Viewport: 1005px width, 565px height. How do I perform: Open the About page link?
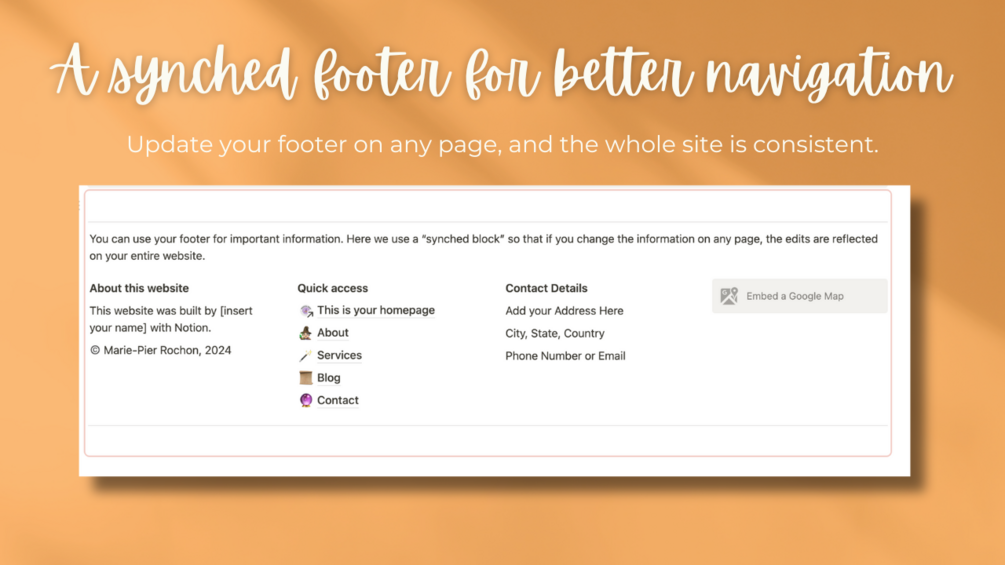(333, 332)
